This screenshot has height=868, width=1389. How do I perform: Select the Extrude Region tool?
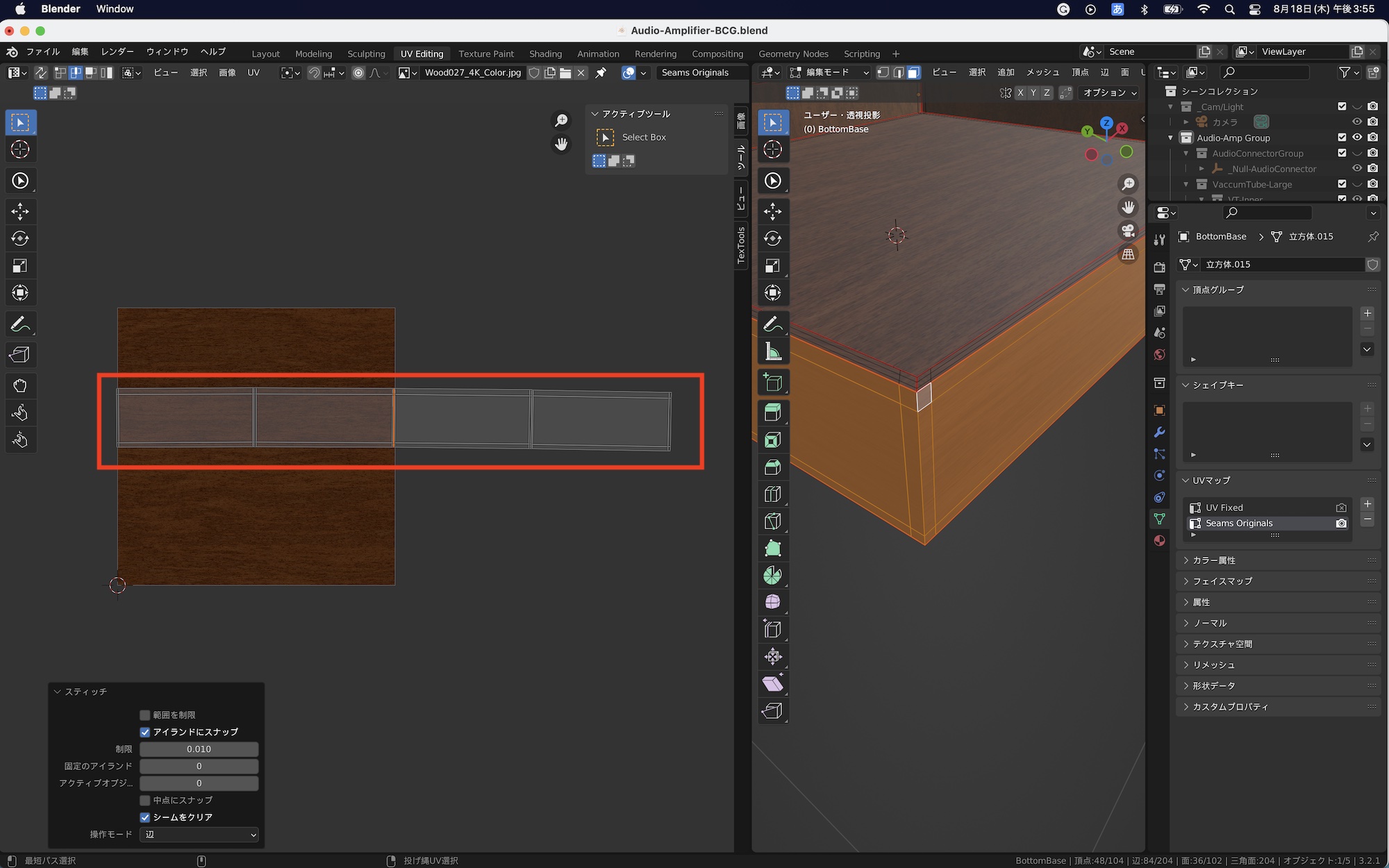coord(772,412)
